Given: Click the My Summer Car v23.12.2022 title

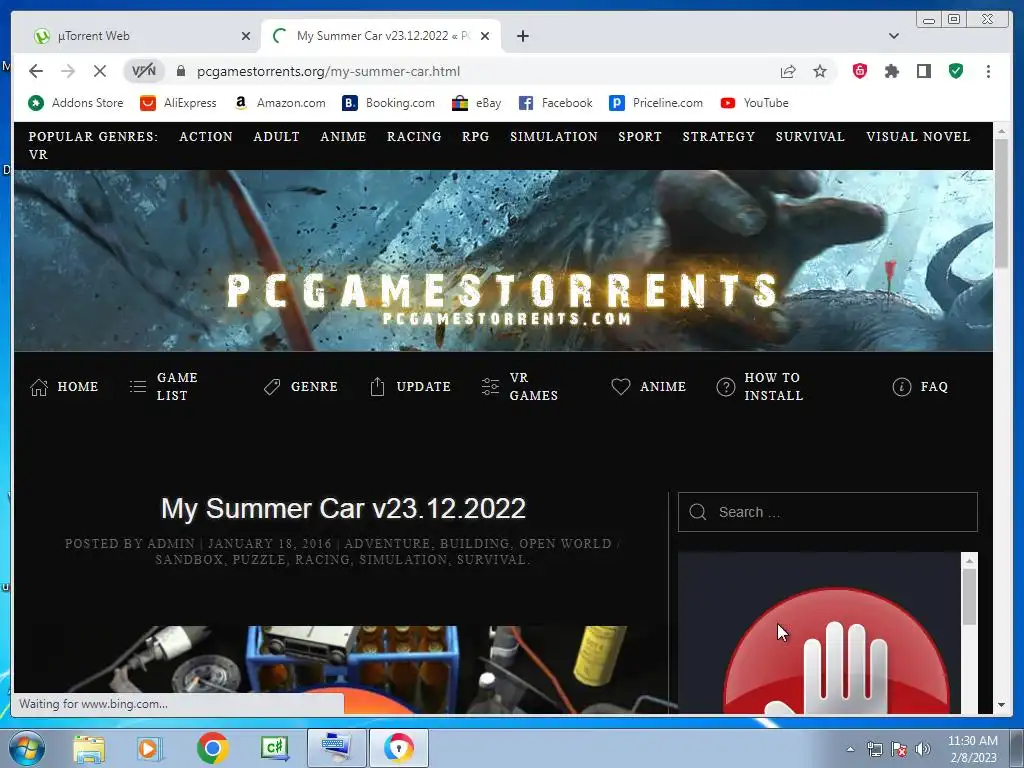Looking at the screenshot, I should click(x=344, y=509).
